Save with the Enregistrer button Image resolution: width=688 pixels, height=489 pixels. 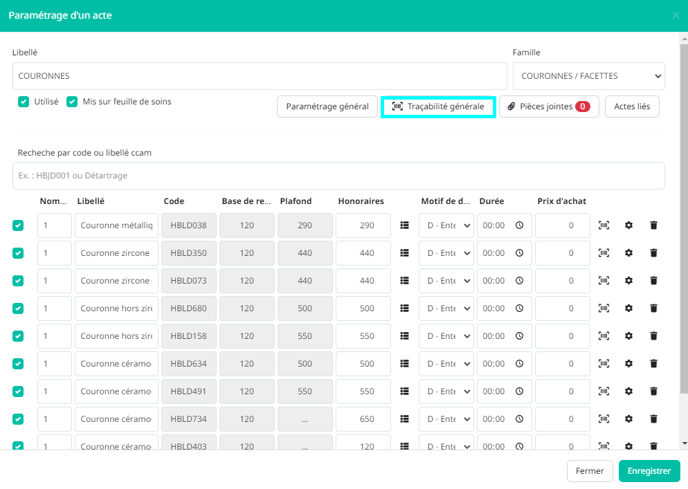[x=649, y=471]
